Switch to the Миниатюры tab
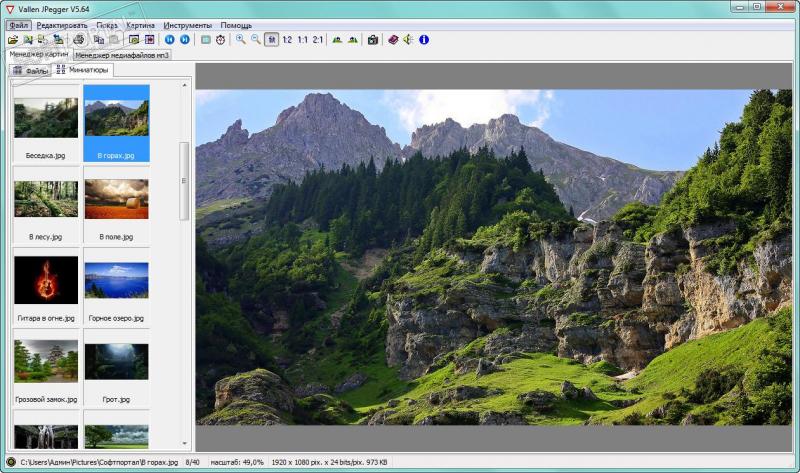The height and width of the screenshot is (473, 800). tap(83, 70)
